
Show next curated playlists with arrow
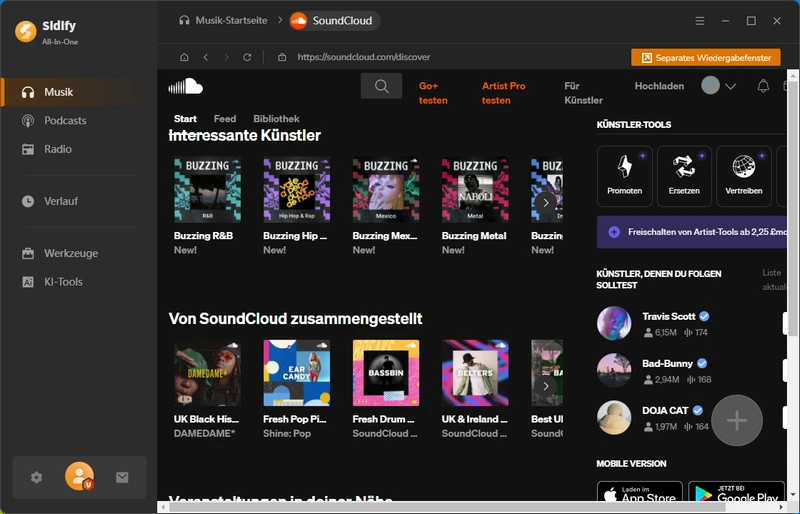point(546,386)
